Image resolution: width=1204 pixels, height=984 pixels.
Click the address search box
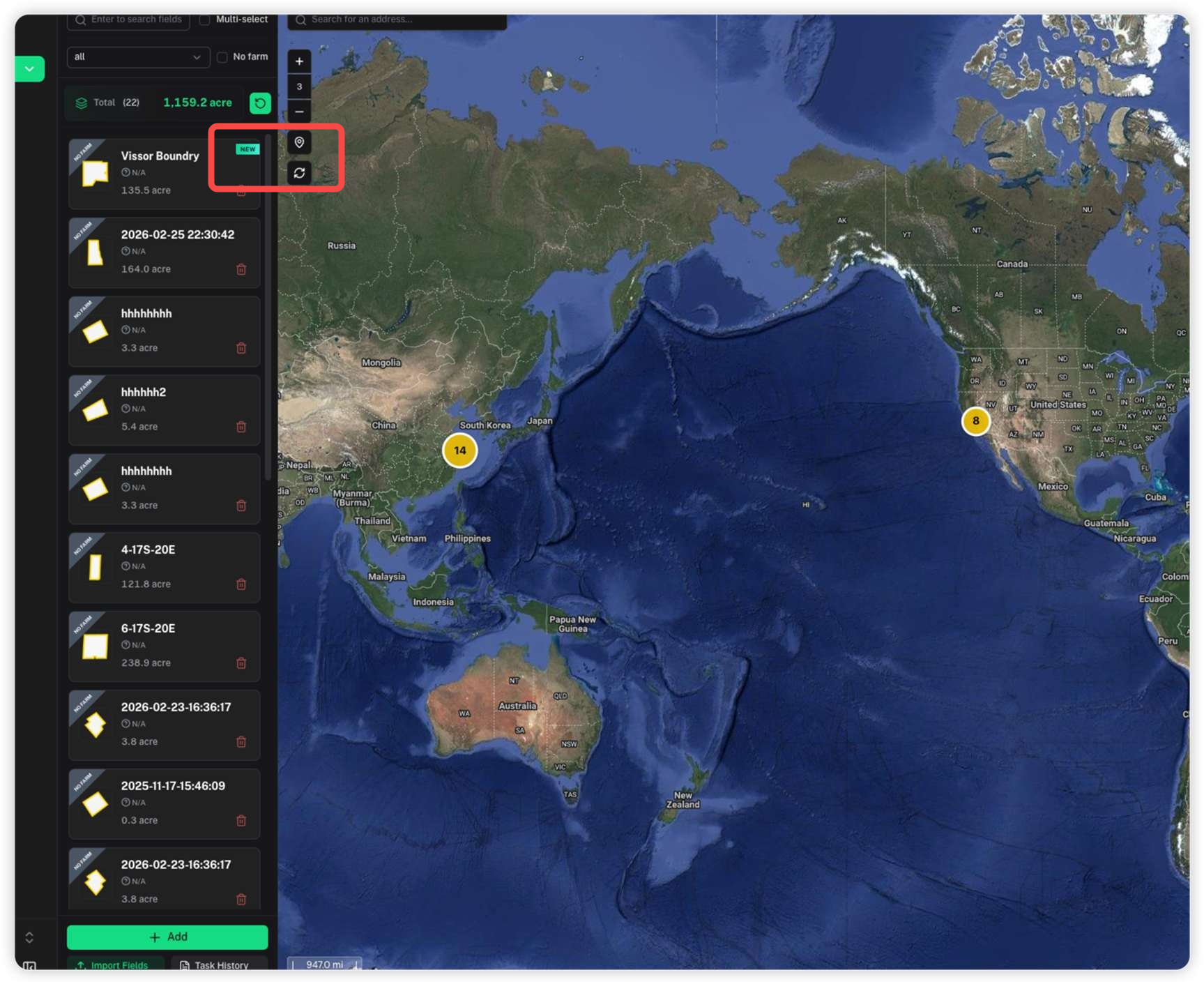coord(397,20)
